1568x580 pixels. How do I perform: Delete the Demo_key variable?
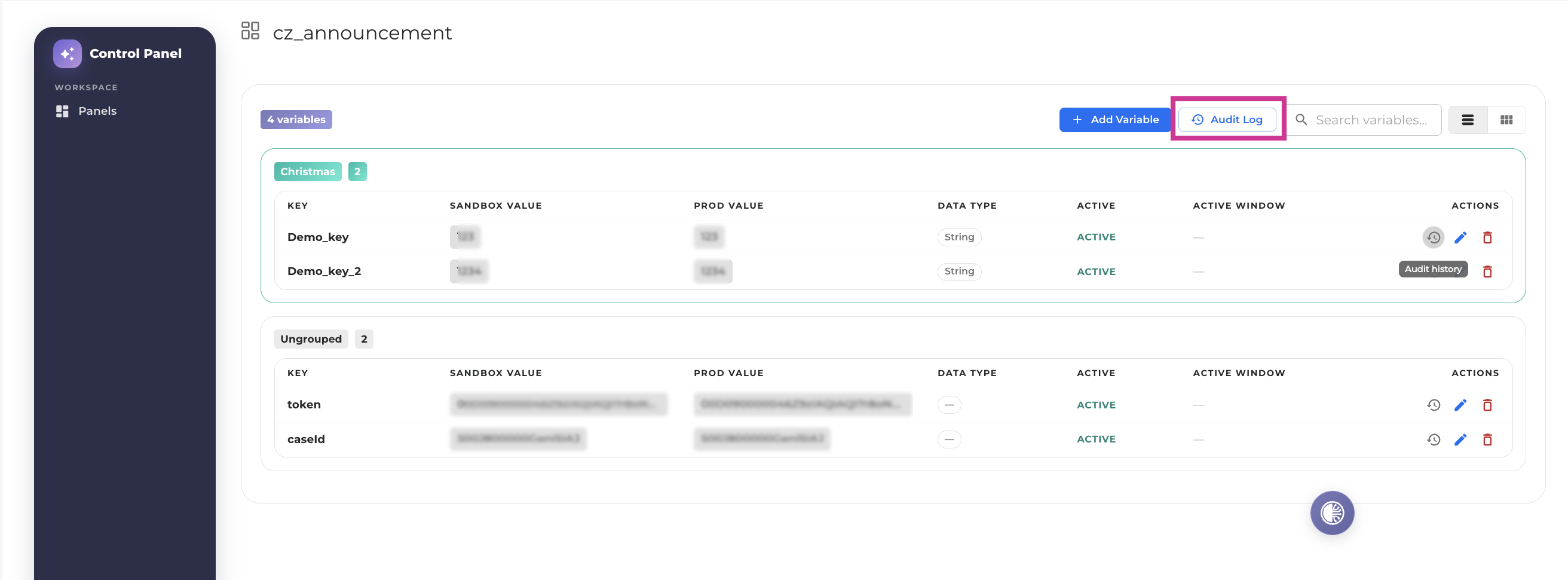coord(1487,237)
